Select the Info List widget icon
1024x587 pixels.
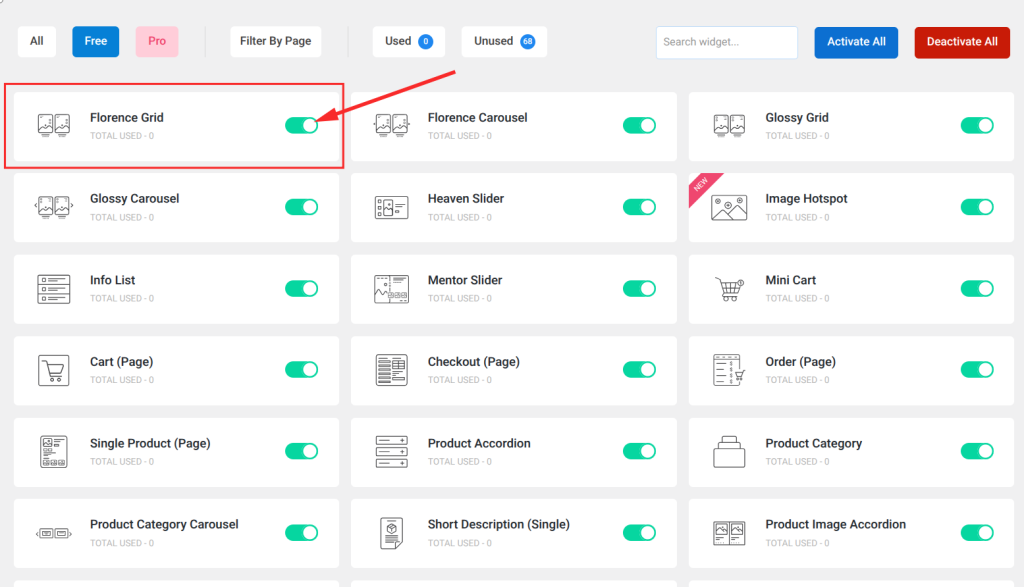click(x=54, y=288)
